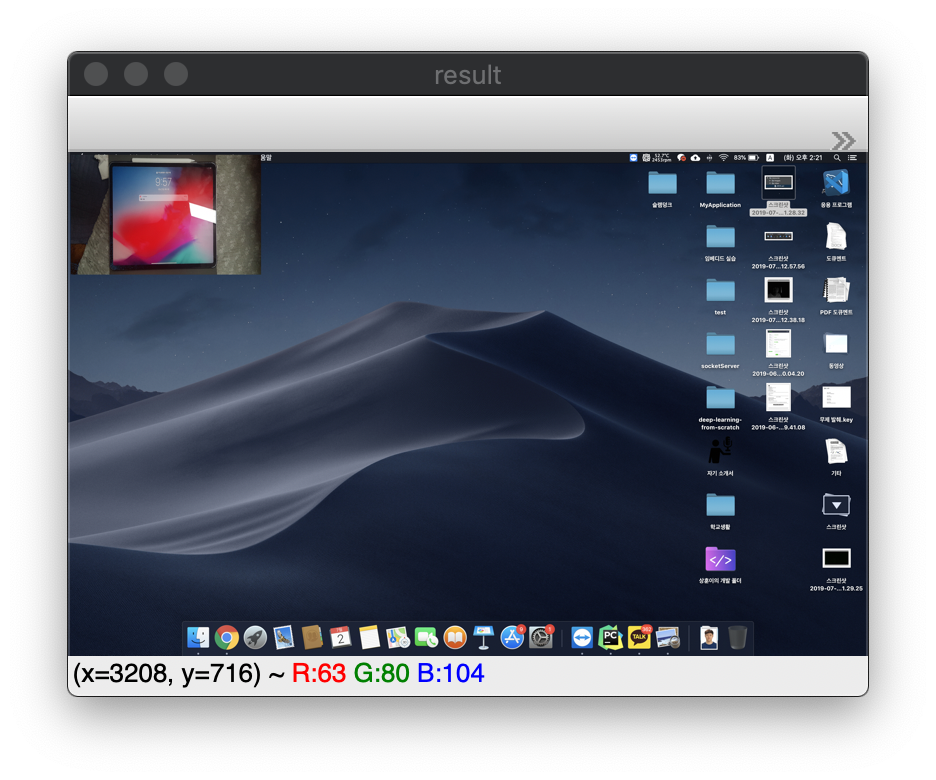Select the 학교생활 folder

[720, 511]
